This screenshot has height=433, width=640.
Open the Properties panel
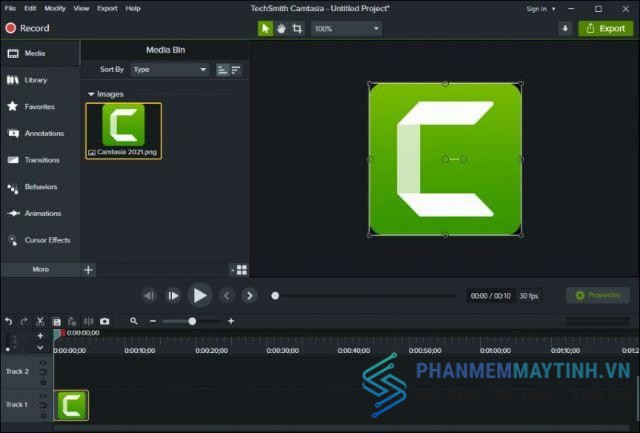598,295
